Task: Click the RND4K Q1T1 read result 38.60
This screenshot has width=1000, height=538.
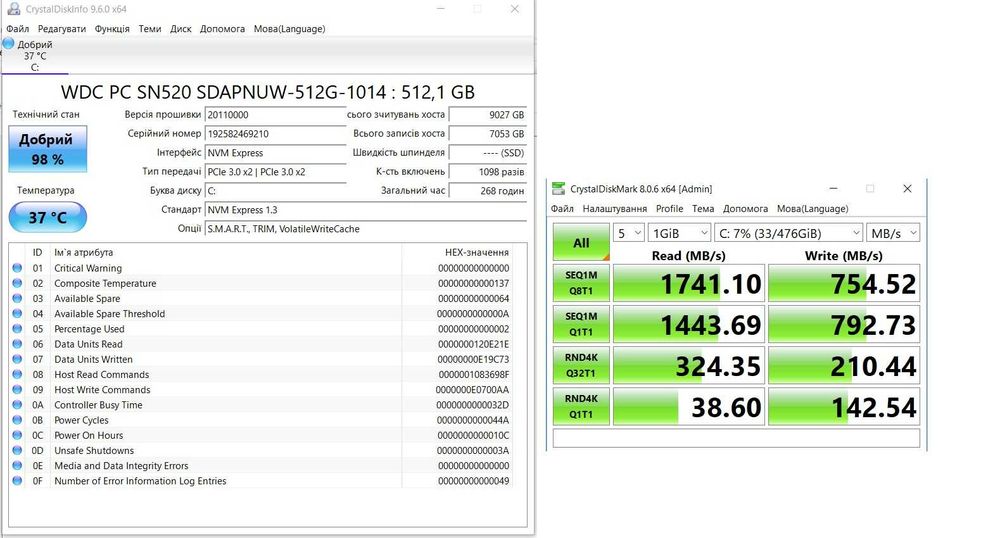Action: coord(688,406)
